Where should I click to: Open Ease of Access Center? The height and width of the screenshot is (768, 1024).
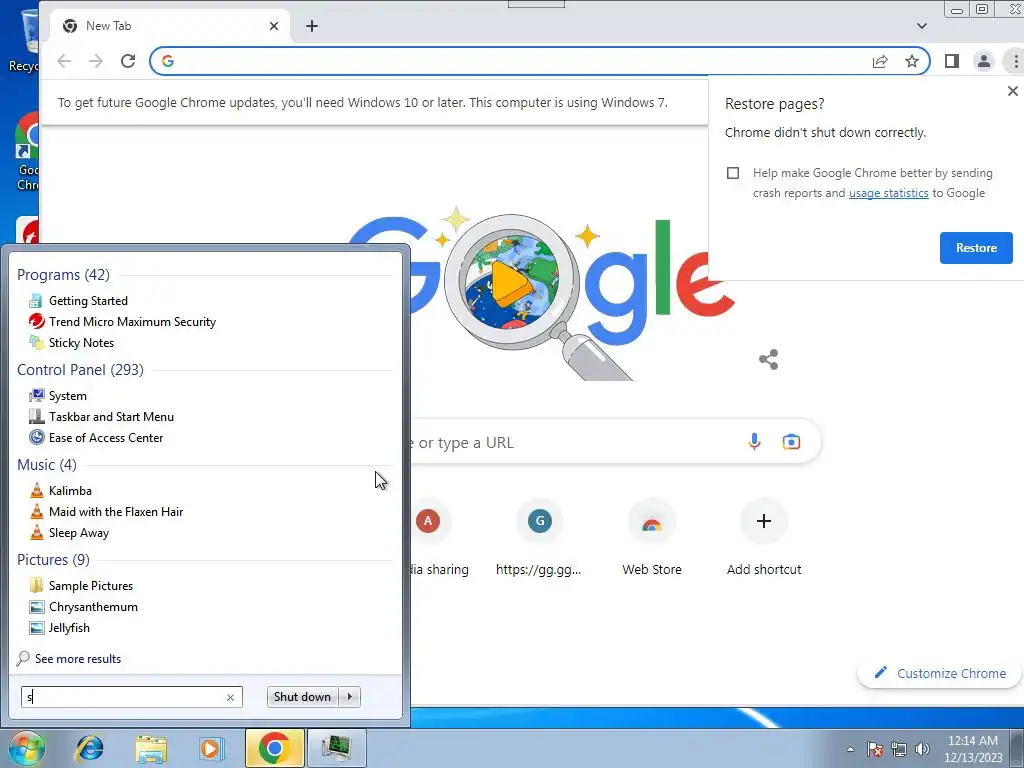(x=95, y=438)
